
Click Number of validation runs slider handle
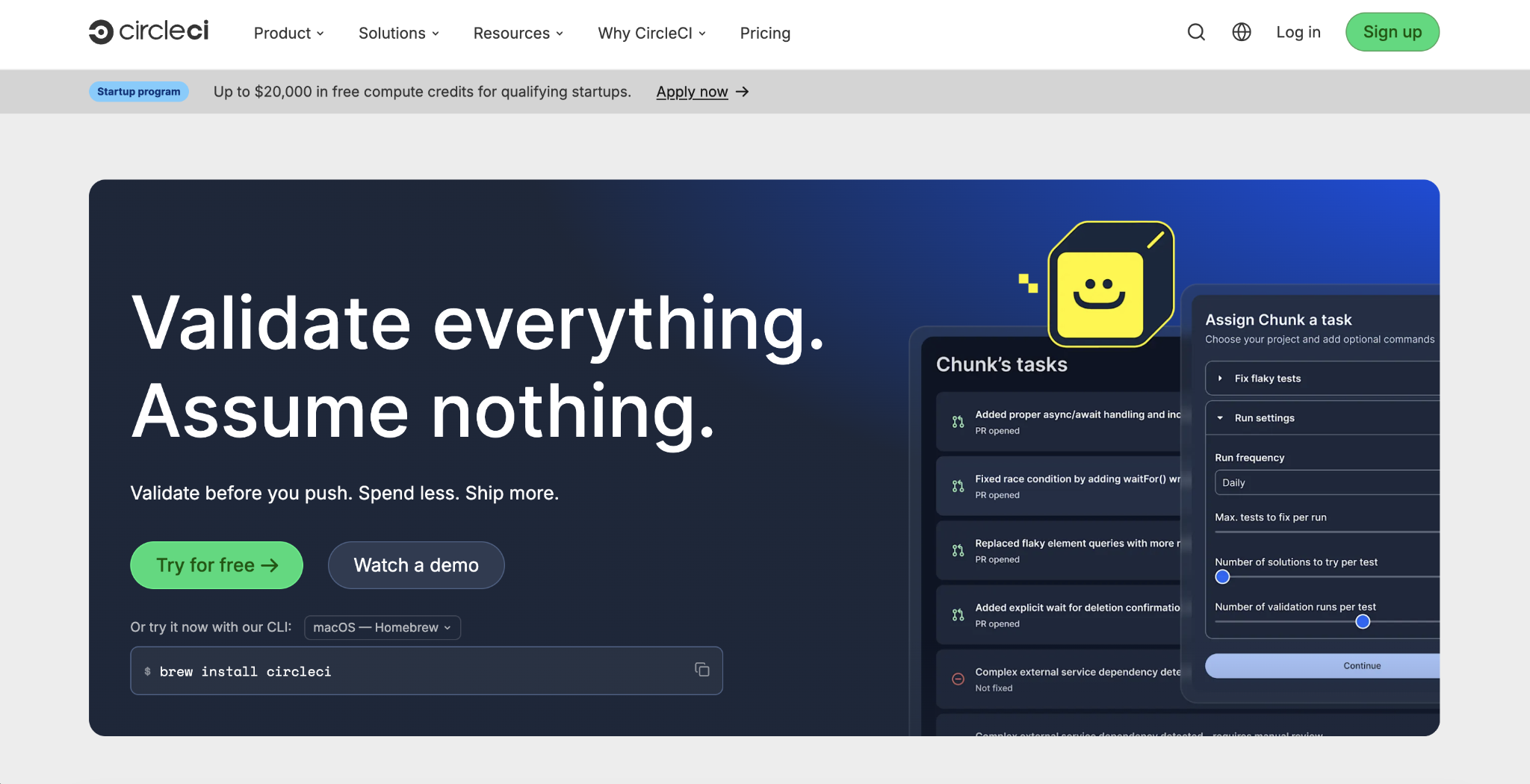[x=1363, y=621]
